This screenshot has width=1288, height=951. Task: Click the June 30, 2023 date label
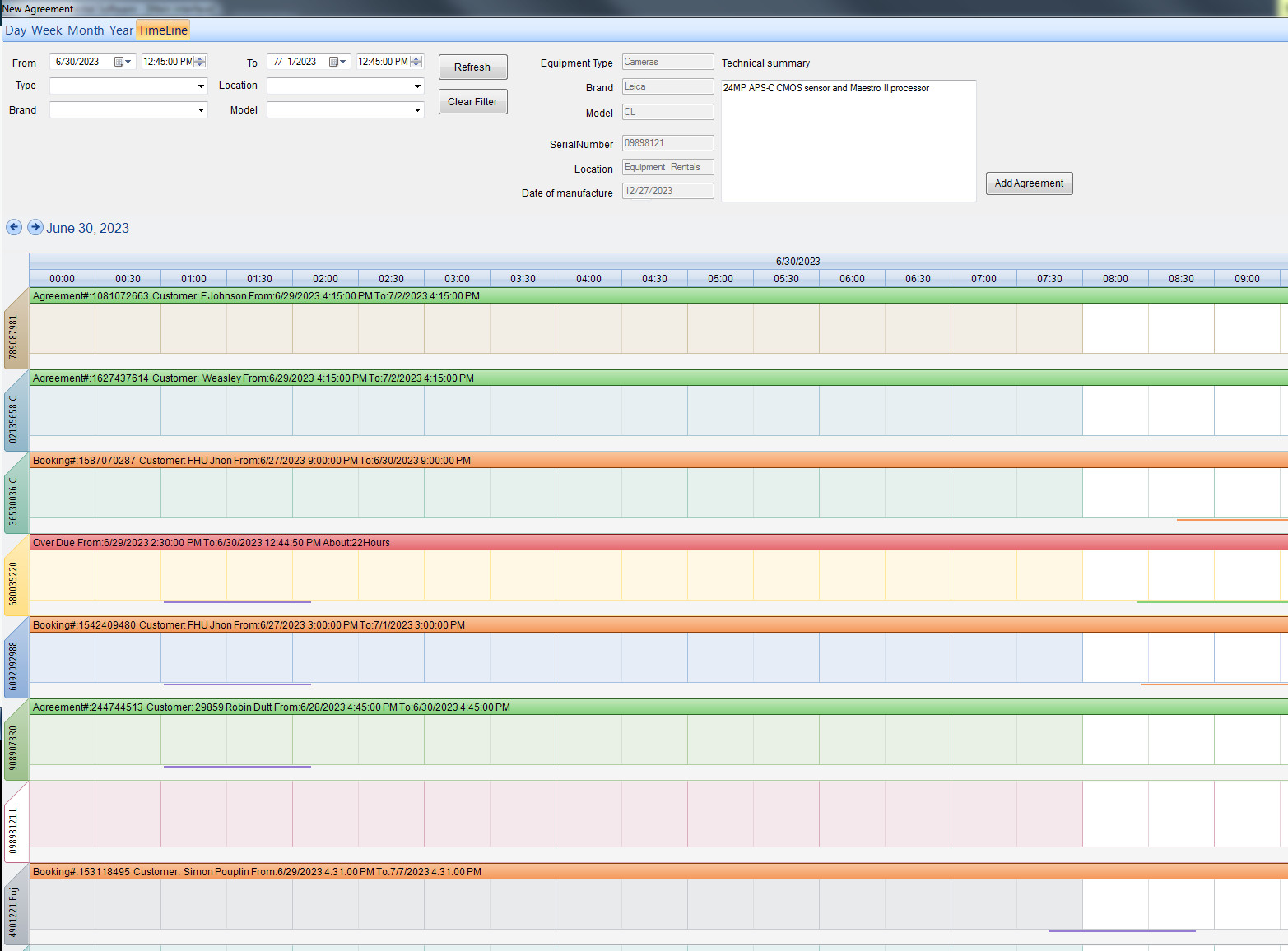pos(87,228)
